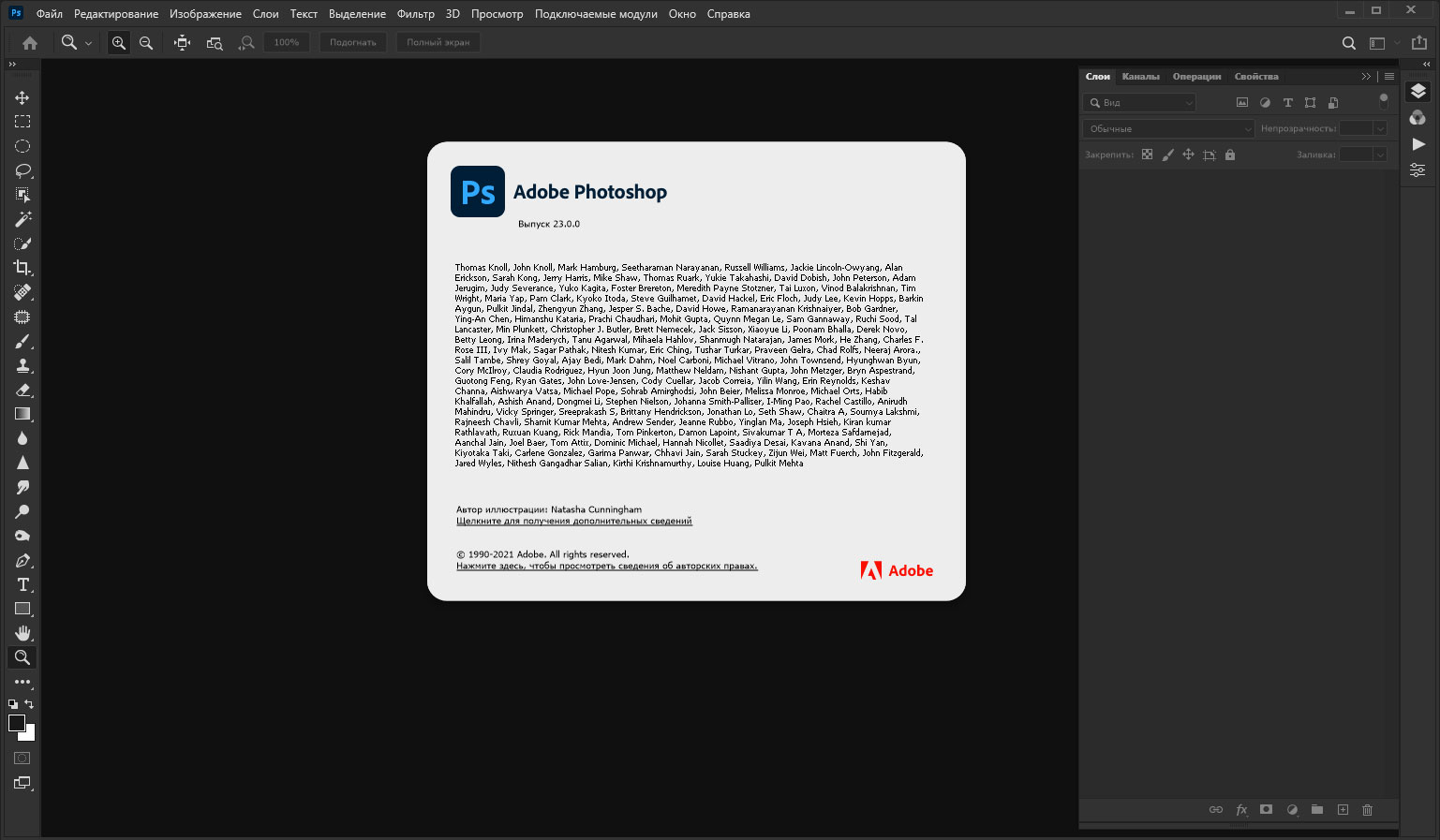The height and width of the screenshot is (840, 1440).
Task: Select the Horizontal Type tool
Action: pyautogui.click(x=22, y=584)
